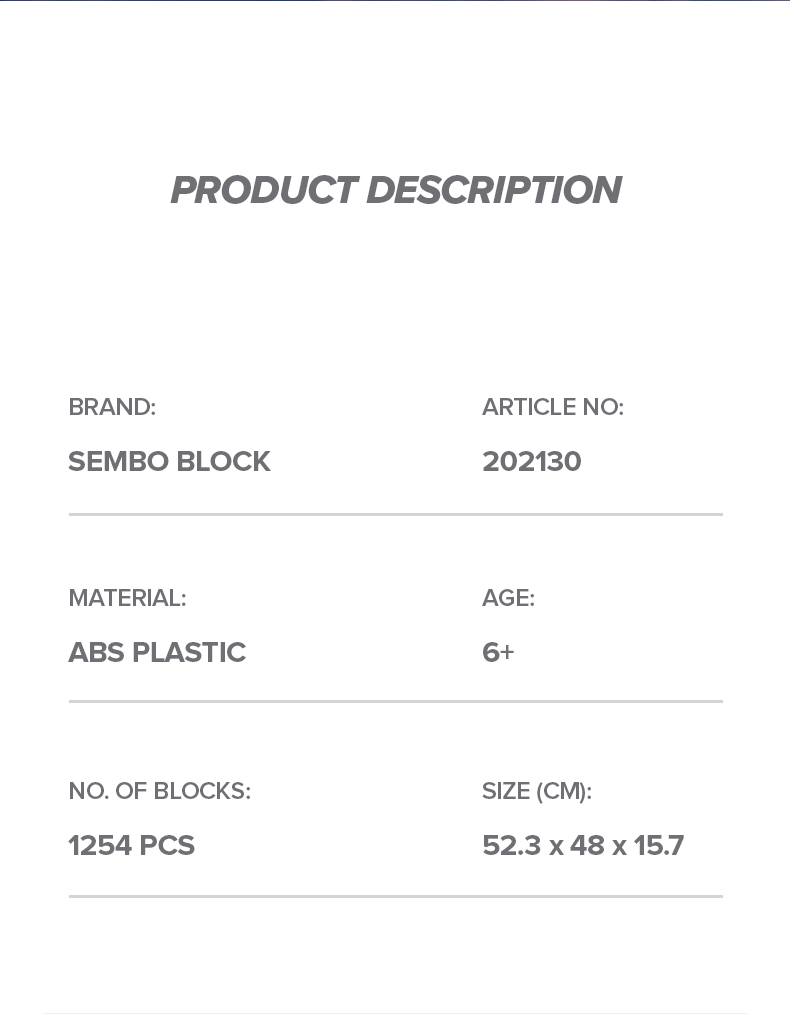Viewport: 790px width, 1014px height.
Task: Select the AGE: label
Action: [x=508, y=598]
